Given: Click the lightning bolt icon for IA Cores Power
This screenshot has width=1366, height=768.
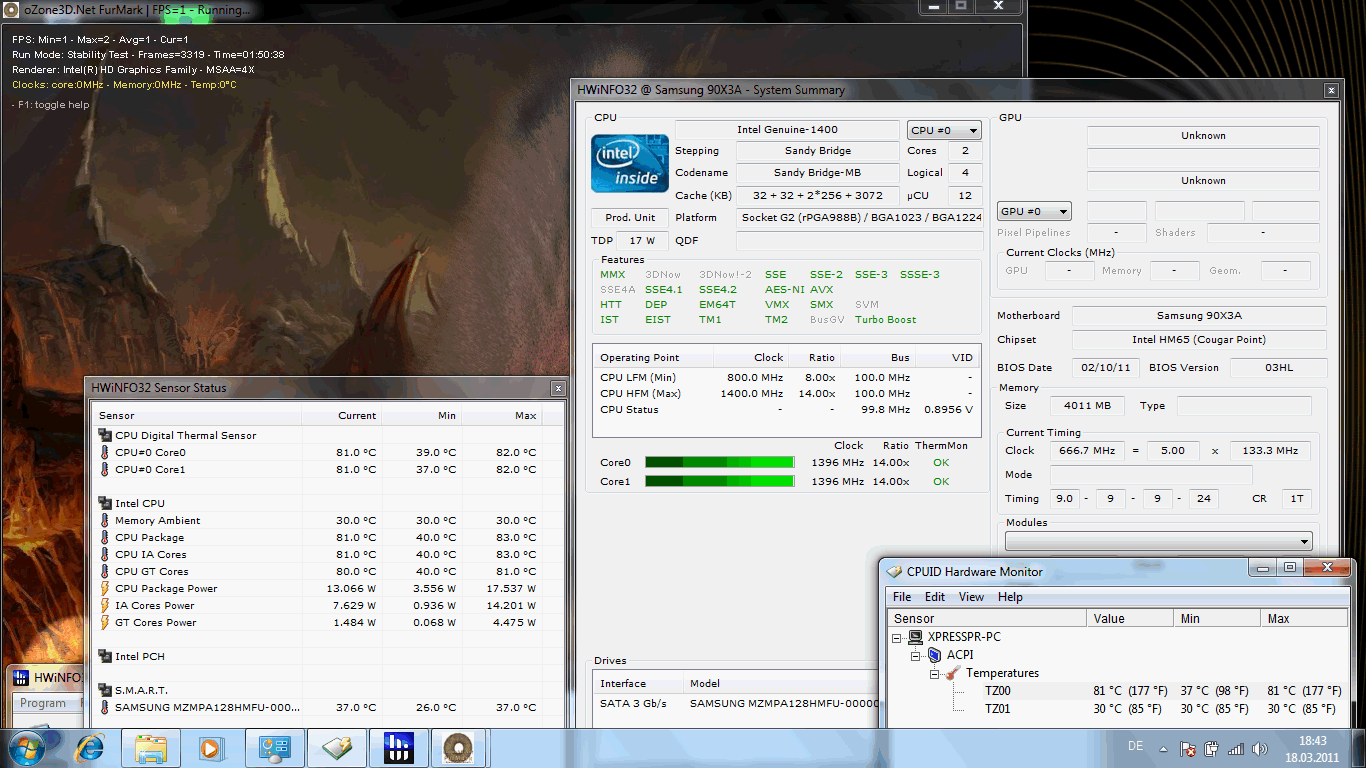Looking at the screenshot, I should [x=105, y=605].
